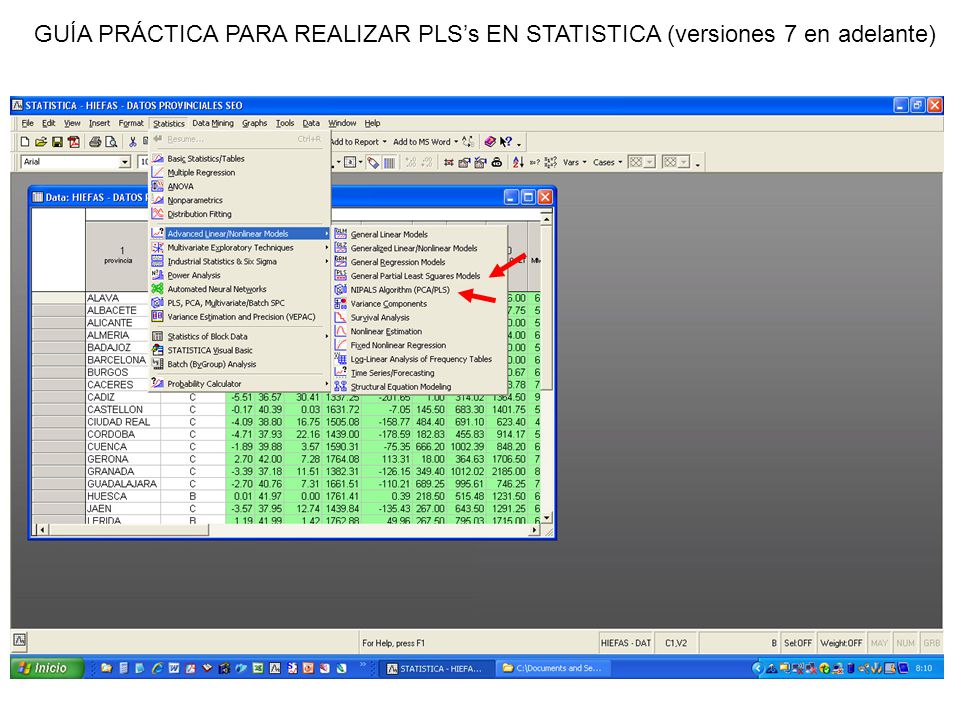Click scroll right arrow in data window
Screen dimensions: 960x720
[x=534, y=530]
